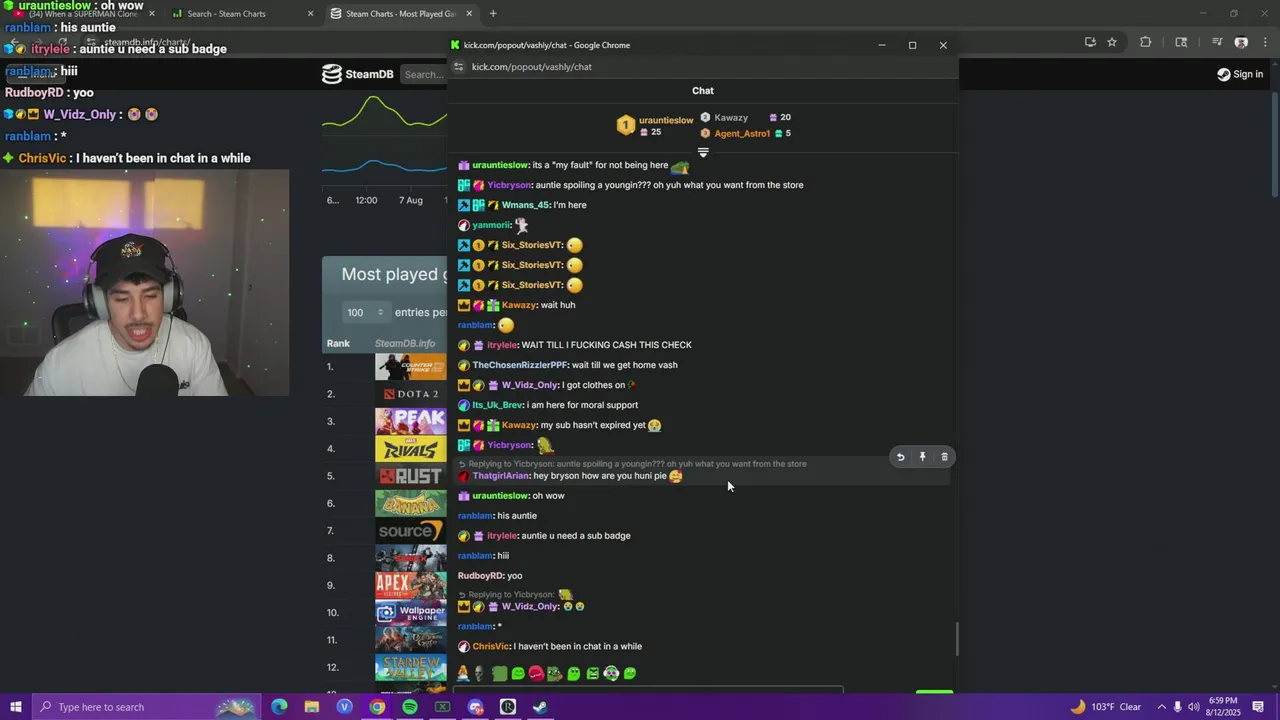This screenshot has width=1280, height=720.
Task: Click RudboyRD's username in chat
Action: click(480, 576)
